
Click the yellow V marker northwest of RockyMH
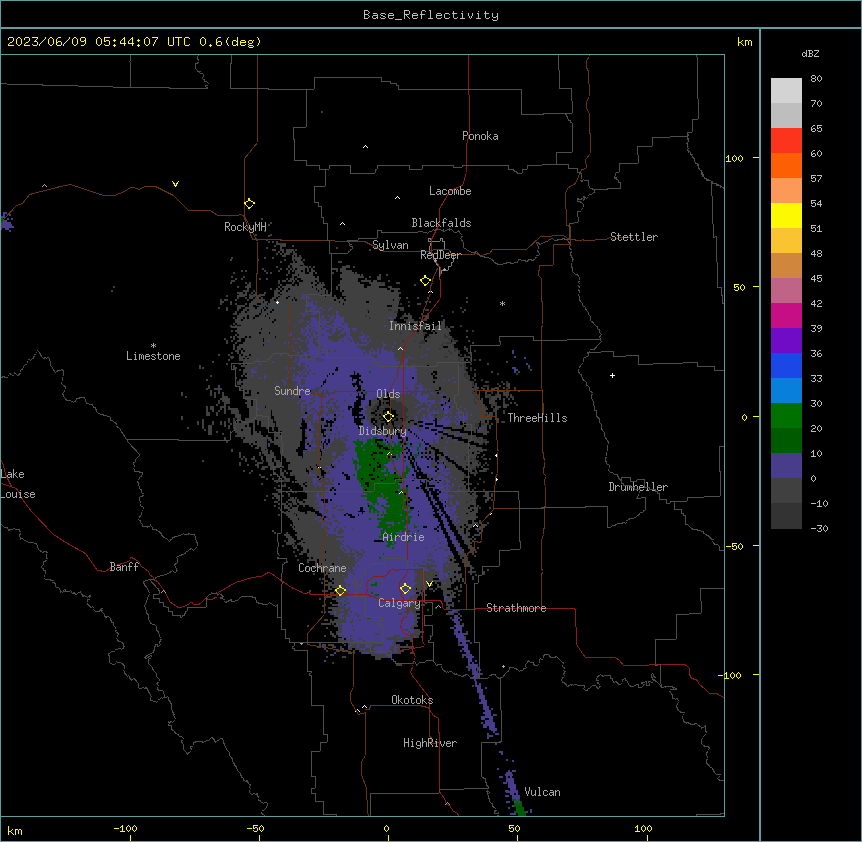click(x=175, y=184)
